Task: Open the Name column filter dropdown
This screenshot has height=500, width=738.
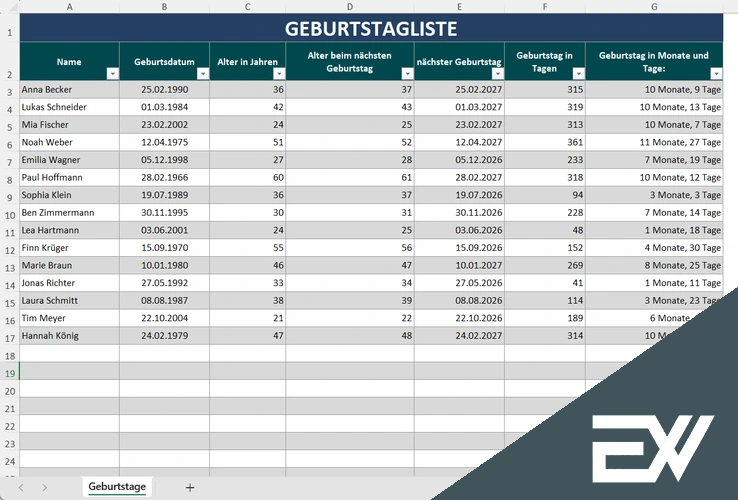Action: click(112, 73)
